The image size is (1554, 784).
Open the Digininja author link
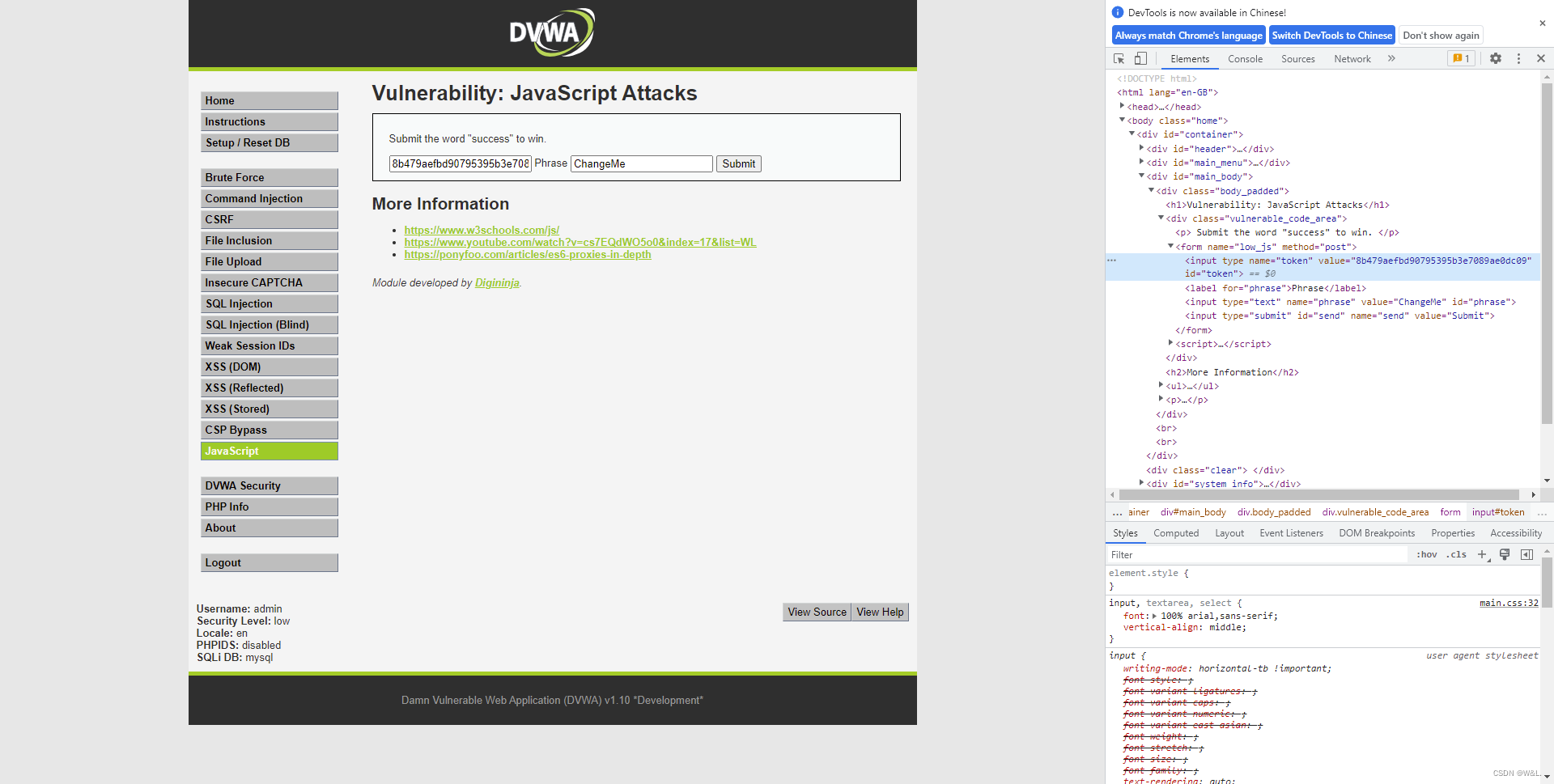(497, 282)
